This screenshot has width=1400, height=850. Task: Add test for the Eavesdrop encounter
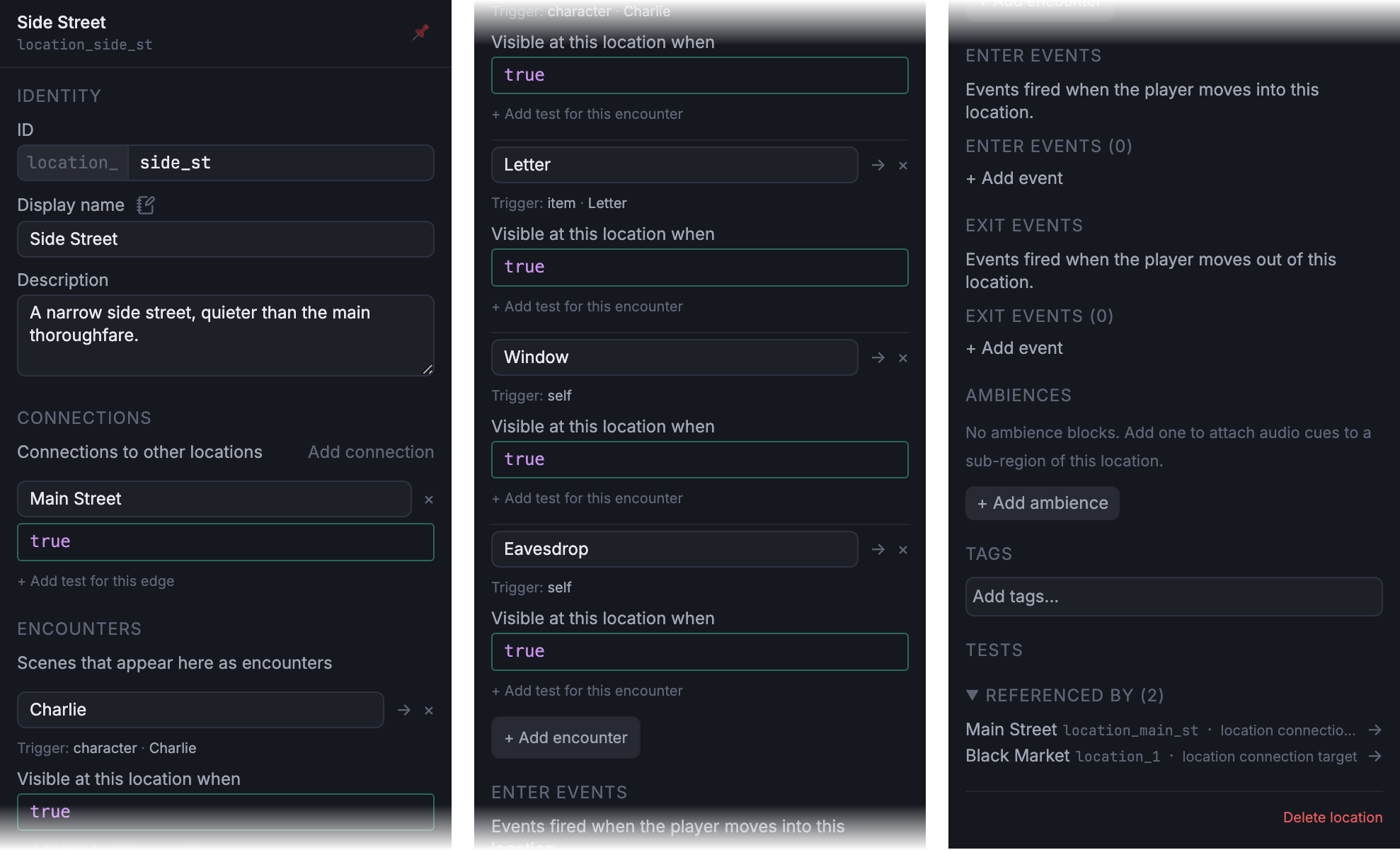click(x=587, y=691)
